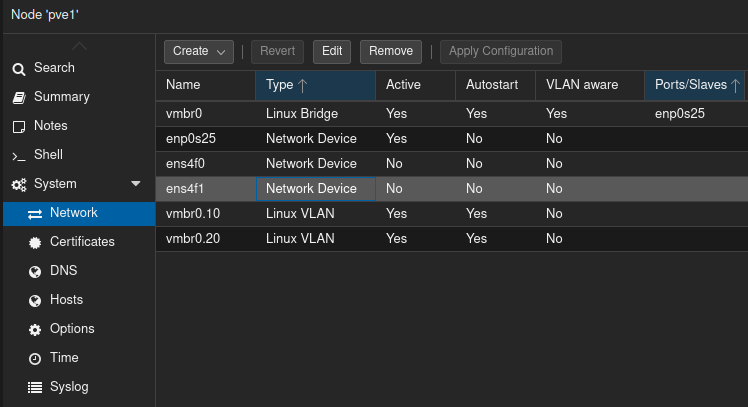Click the Options gear icon

tap(35, 330)
